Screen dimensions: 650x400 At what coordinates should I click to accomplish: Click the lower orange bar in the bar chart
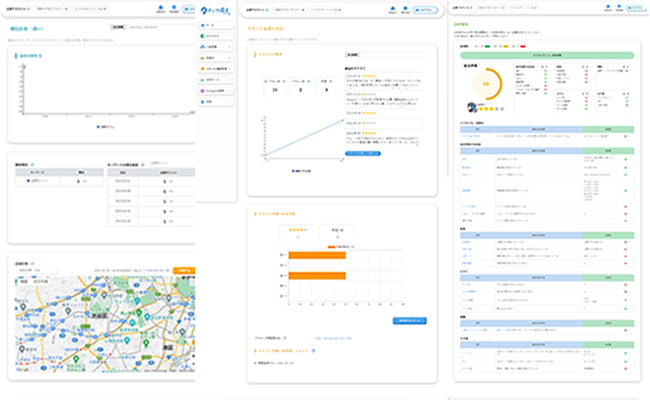(317, 276)
